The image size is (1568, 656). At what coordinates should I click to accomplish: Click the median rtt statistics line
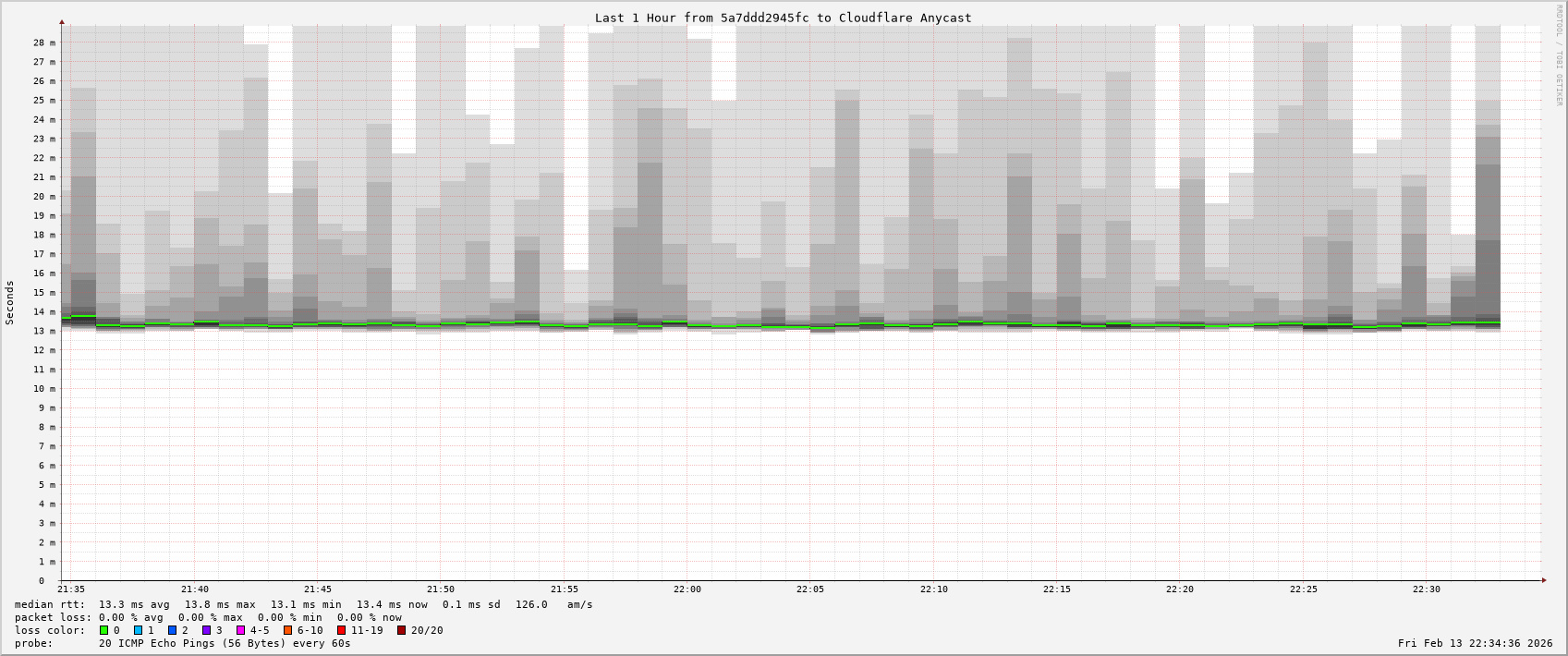click(303, 604)
